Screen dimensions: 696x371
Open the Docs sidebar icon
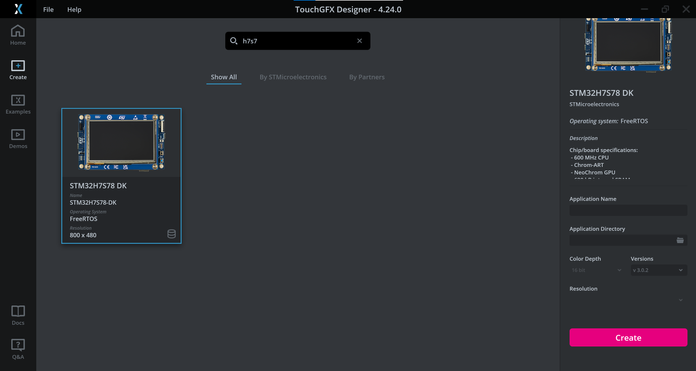coord(18,315)
